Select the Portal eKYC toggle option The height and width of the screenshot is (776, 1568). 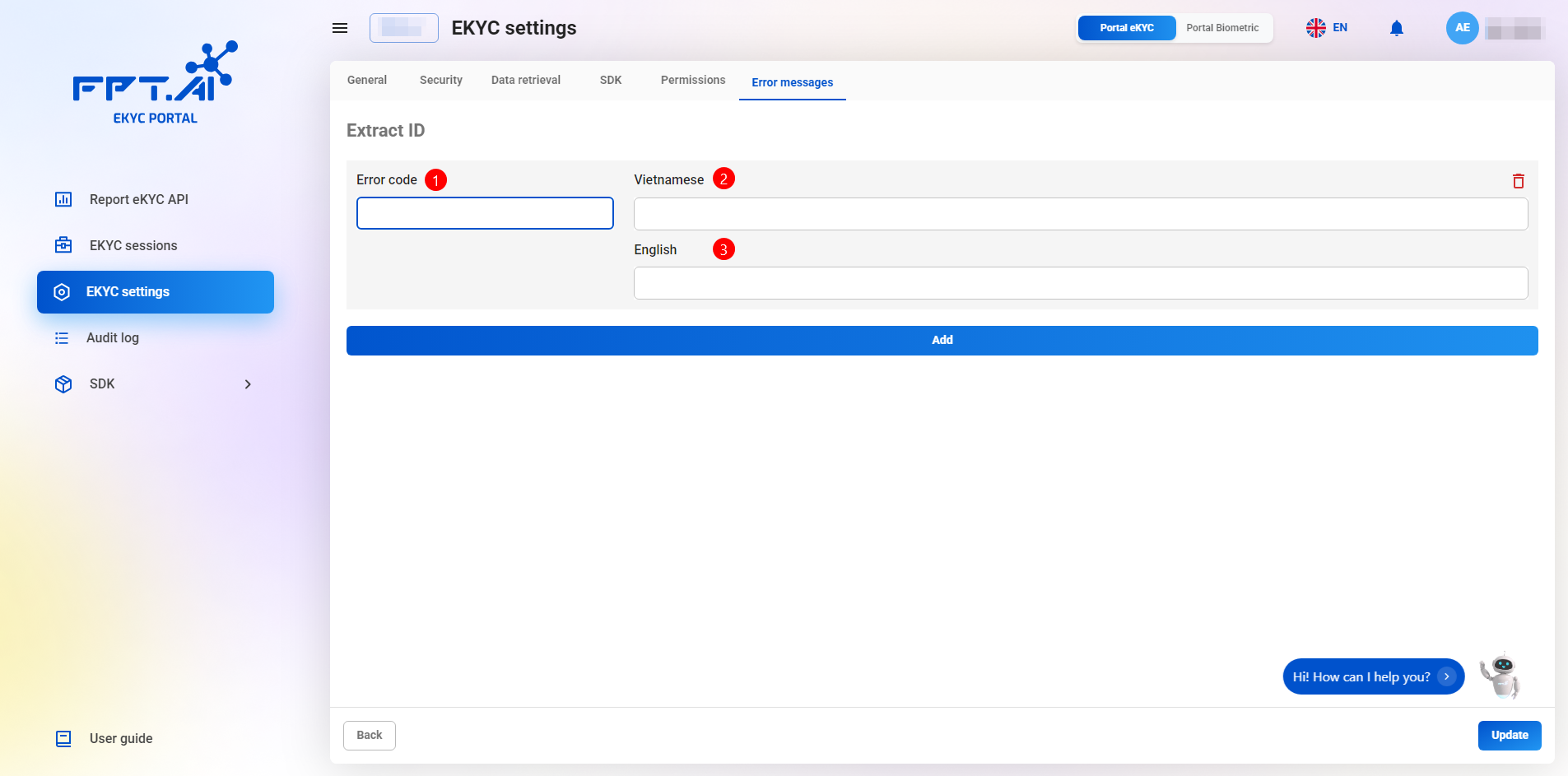(x=1126, y=28)
